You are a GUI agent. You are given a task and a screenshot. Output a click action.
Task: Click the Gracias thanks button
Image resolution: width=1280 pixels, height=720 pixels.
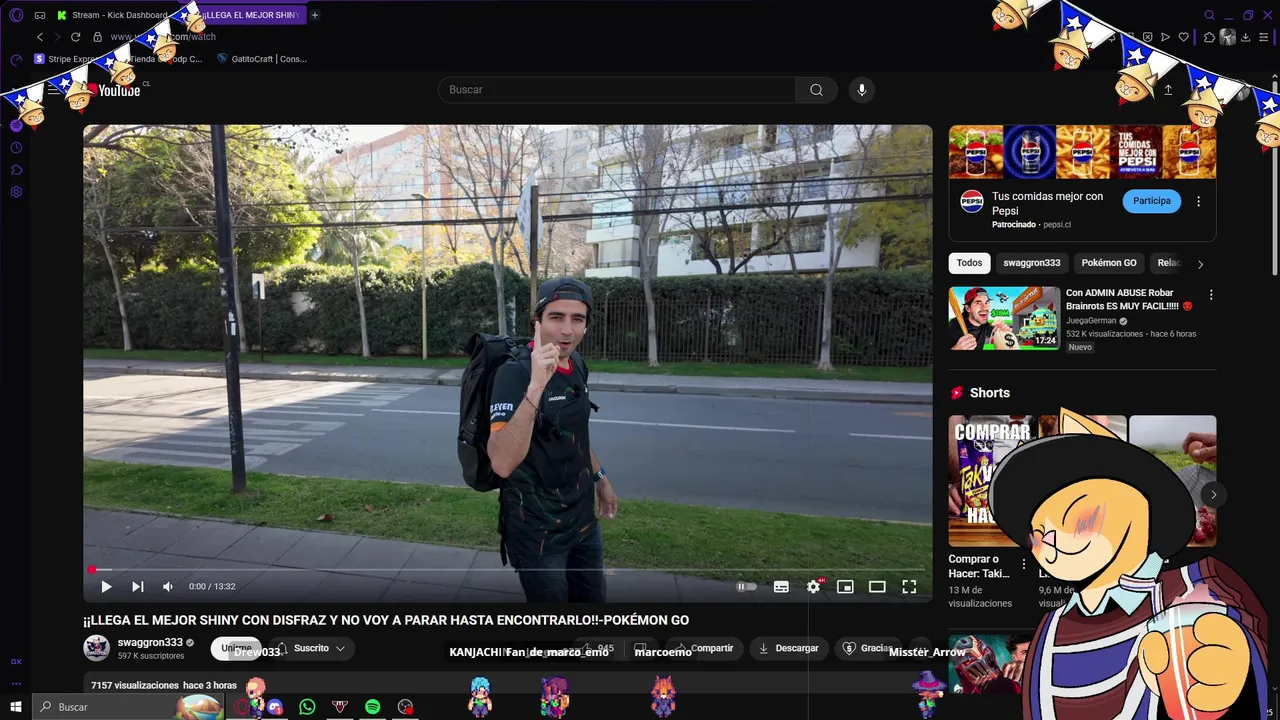point(868,649)
